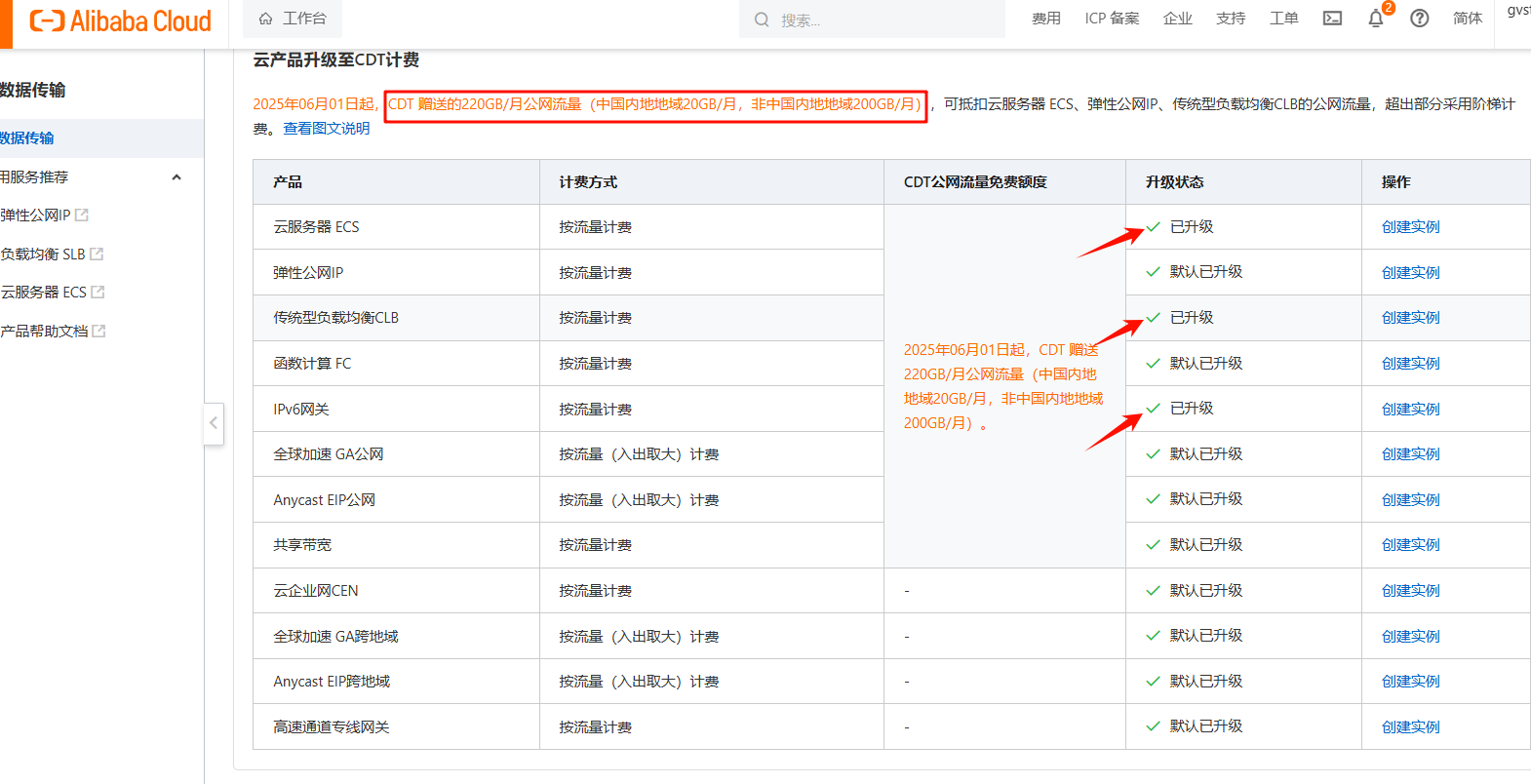Click 创建实例 for 全球加速 GA公网 row

coord(1410,454)
